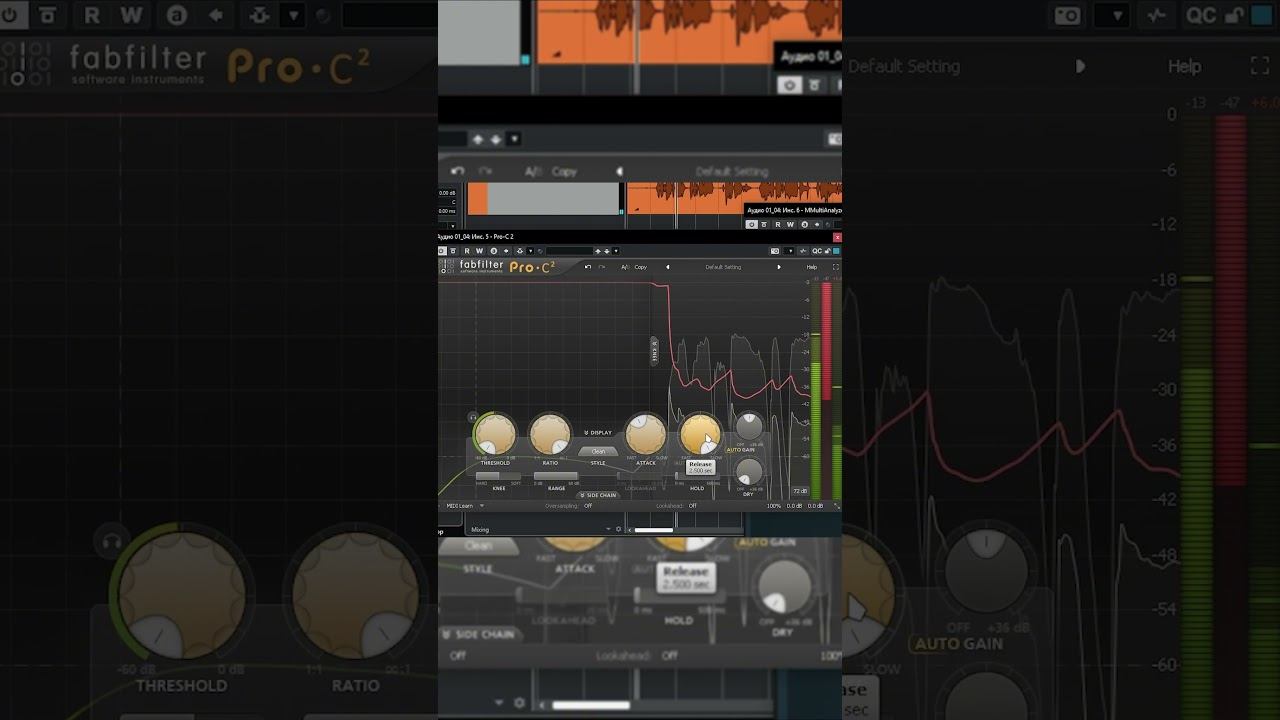
Task: Open the QC quick controls button
Action: (817, 251)
